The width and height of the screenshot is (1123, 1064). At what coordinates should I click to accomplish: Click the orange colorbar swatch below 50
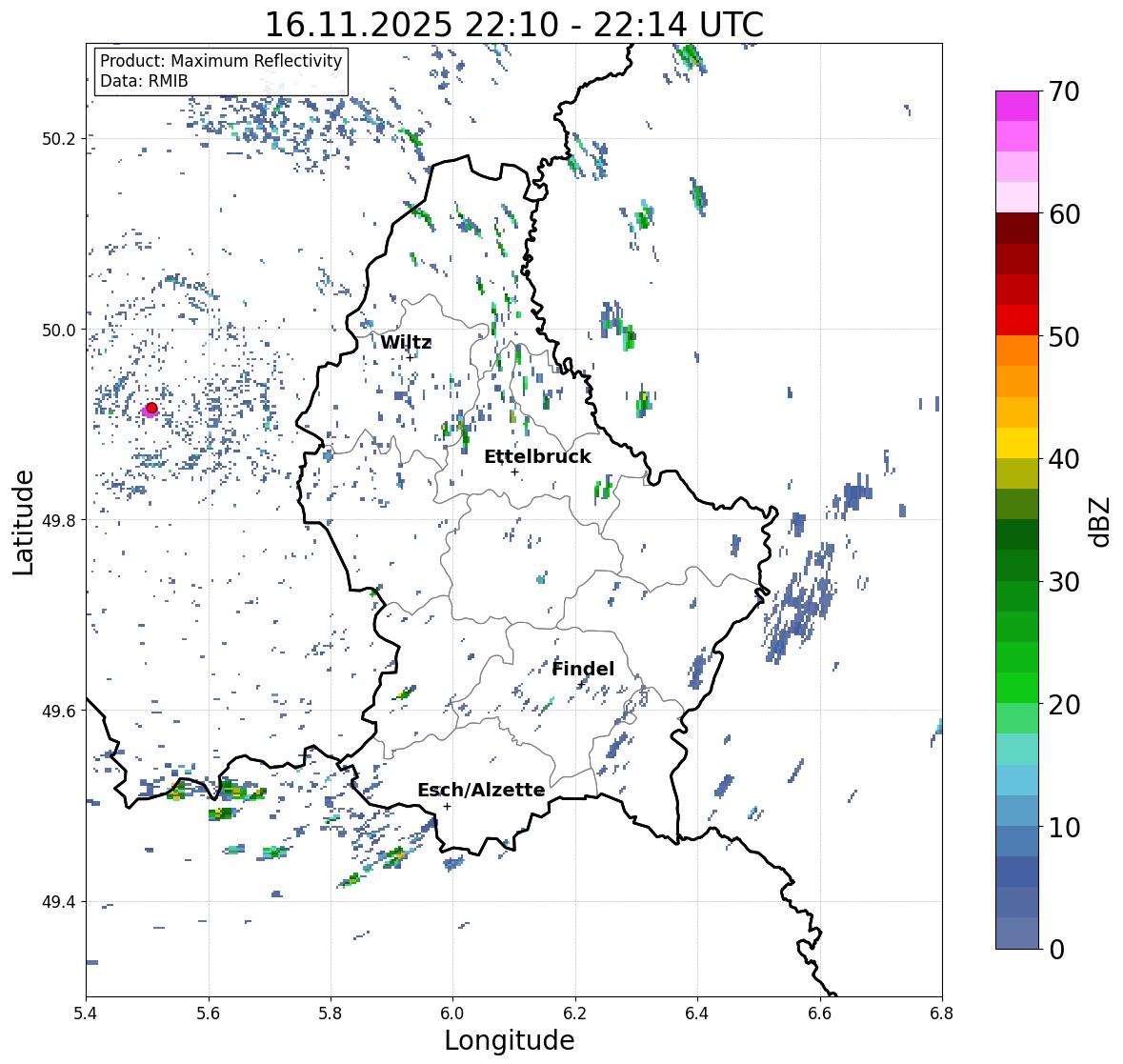1017,351
